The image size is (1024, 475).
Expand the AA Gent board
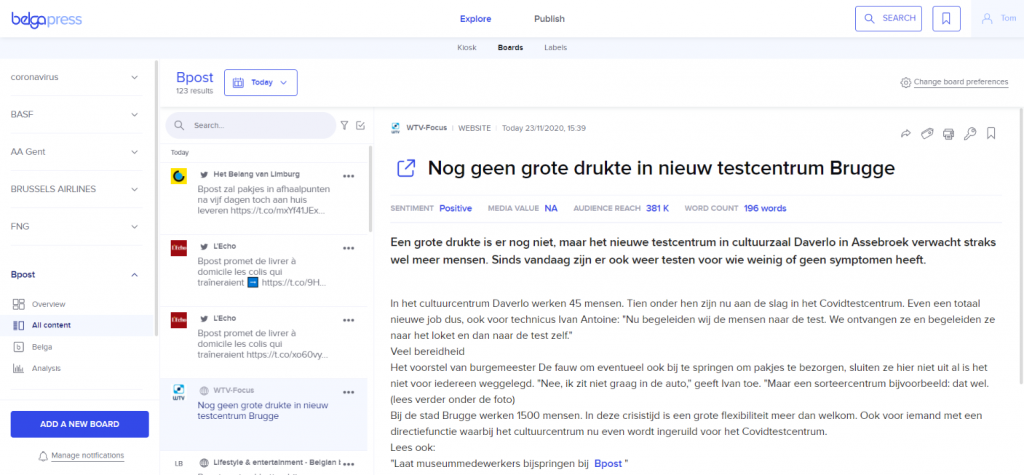[x=135, y=152]
